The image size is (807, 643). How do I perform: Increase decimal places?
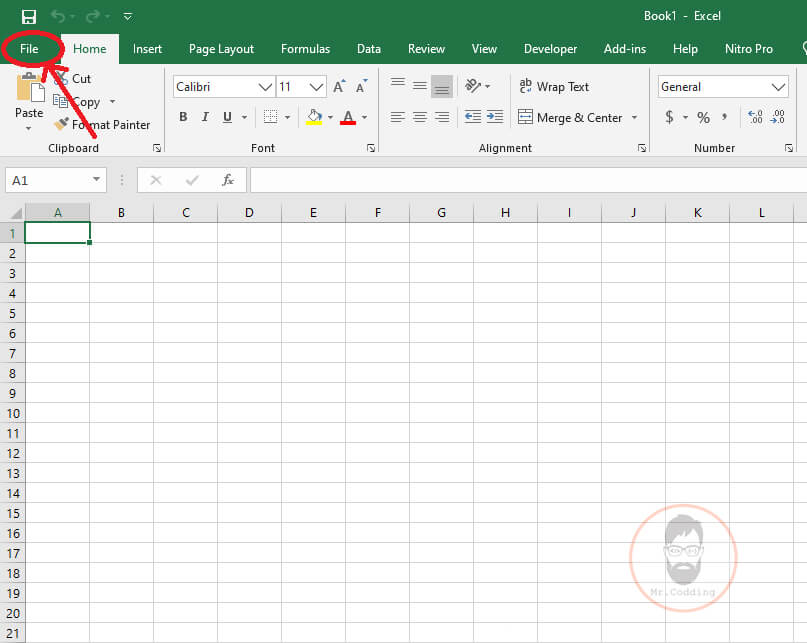tap(755, 117)
